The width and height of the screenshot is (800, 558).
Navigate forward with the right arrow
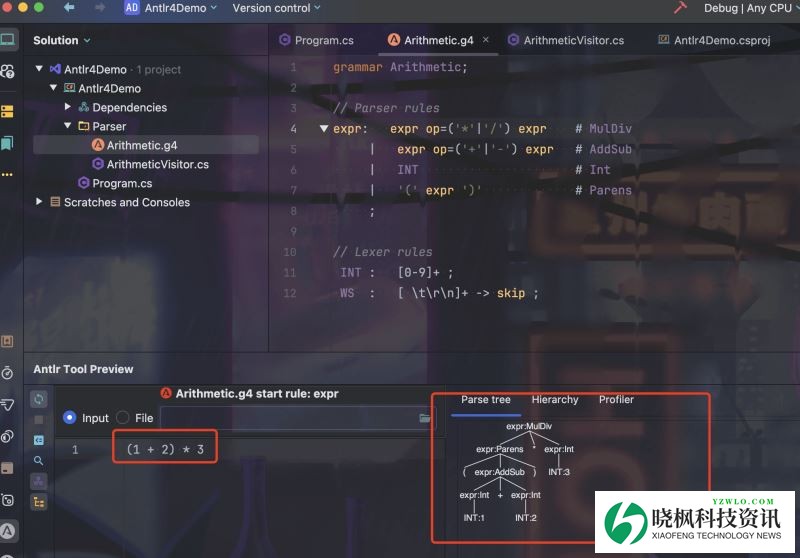click(99, 8)
